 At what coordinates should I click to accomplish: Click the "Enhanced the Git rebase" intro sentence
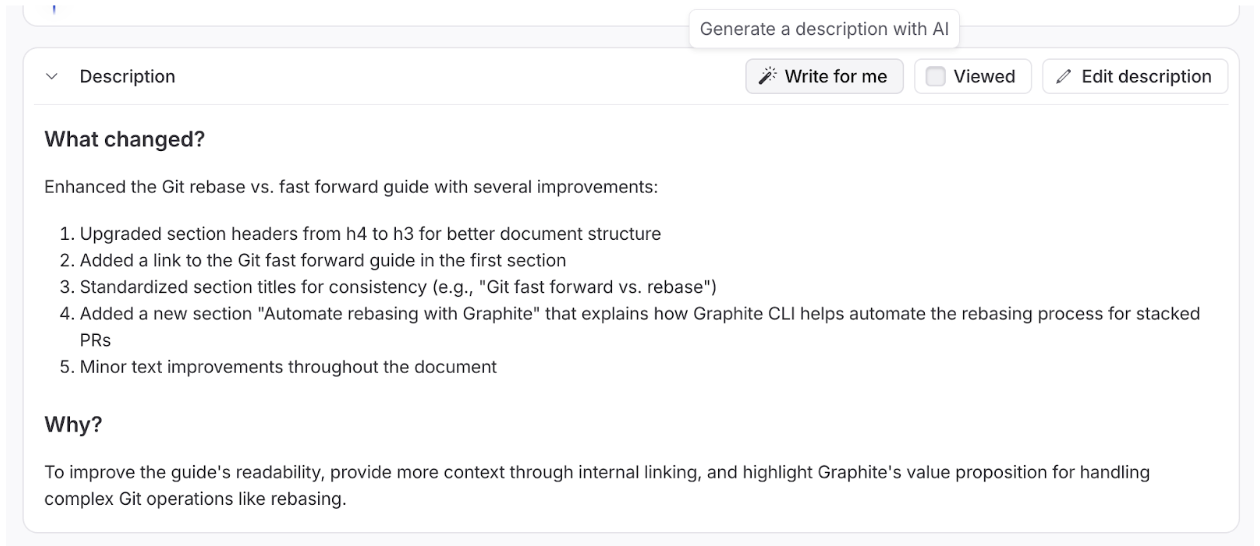[x=350, y=187]
